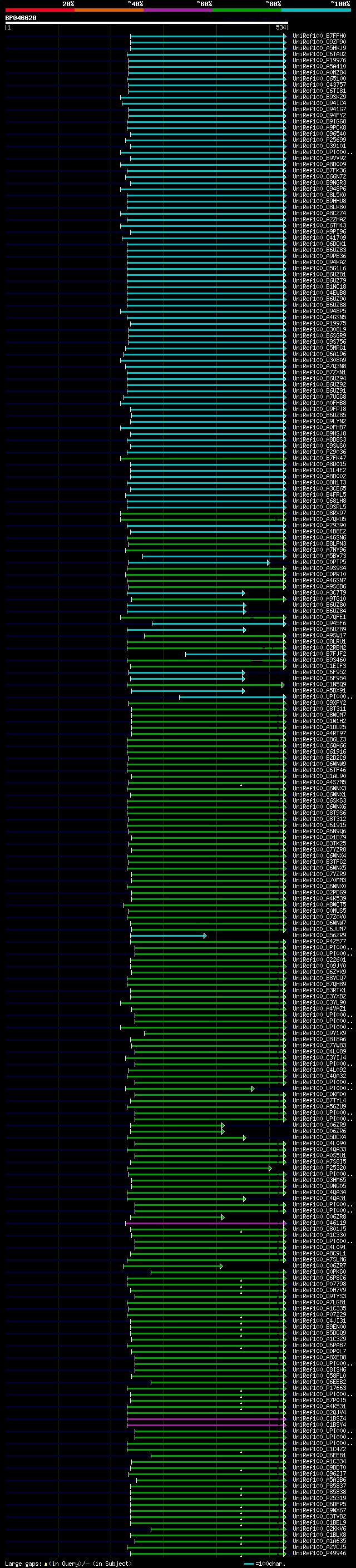Select hit label UniRef100_Q94FY2
Screen dimensions: 356x1568
point(319,116)
